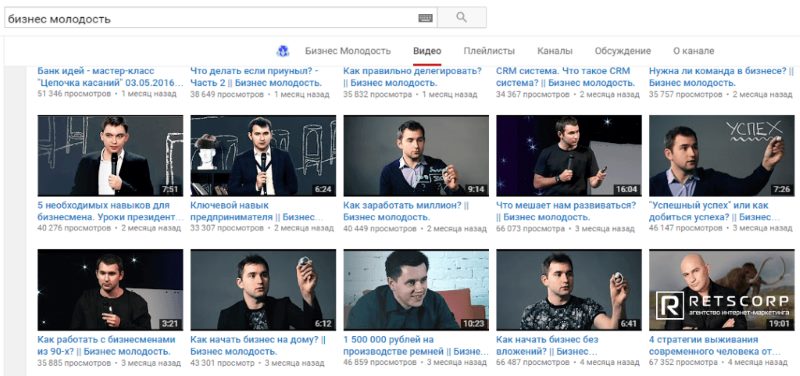The height and width of the screenshot is (376, 800).
Task: Open thumbnail of Как заработать миллион? (9:14)
Action: (x=416, y=156)
